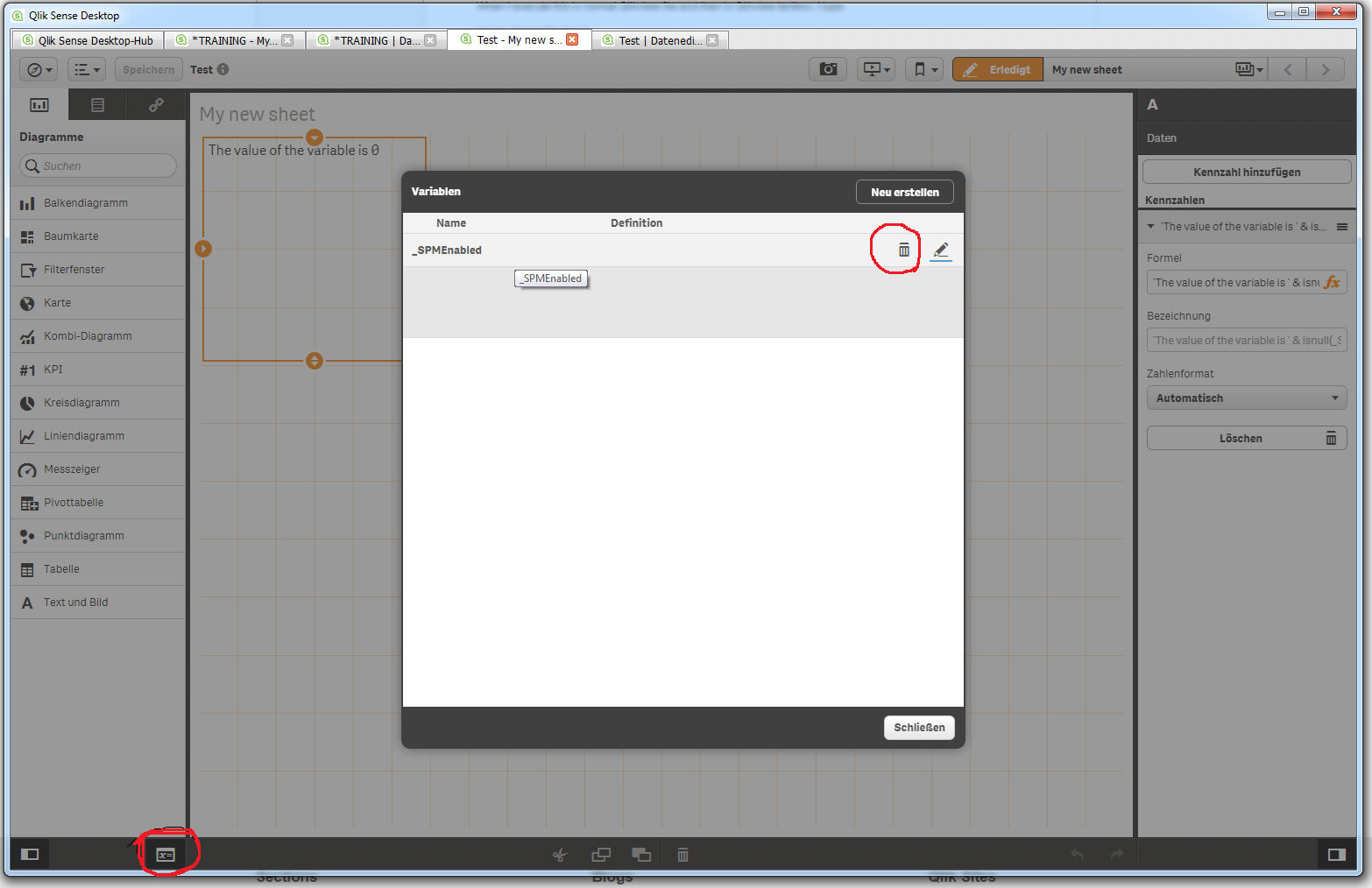The height and width of the screenshot is (888, 1372).
Task: Collapse the measure expander triangle
Action: (x=1150, y=227)
